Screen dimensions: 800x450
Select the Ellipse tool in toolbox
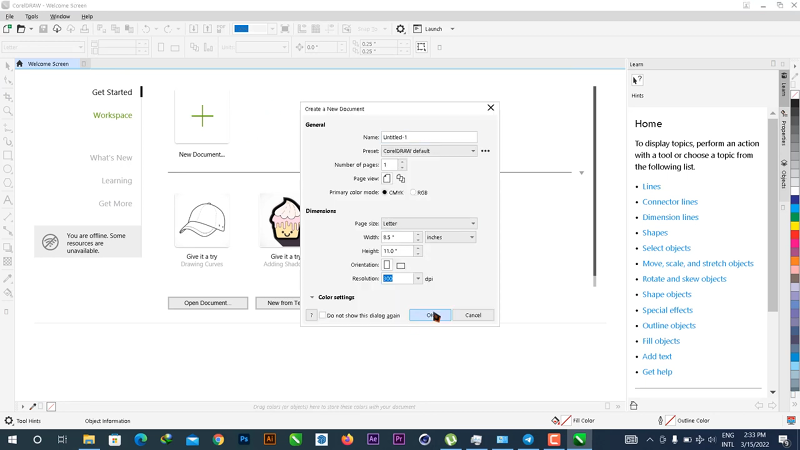click(x=8, y=169)
